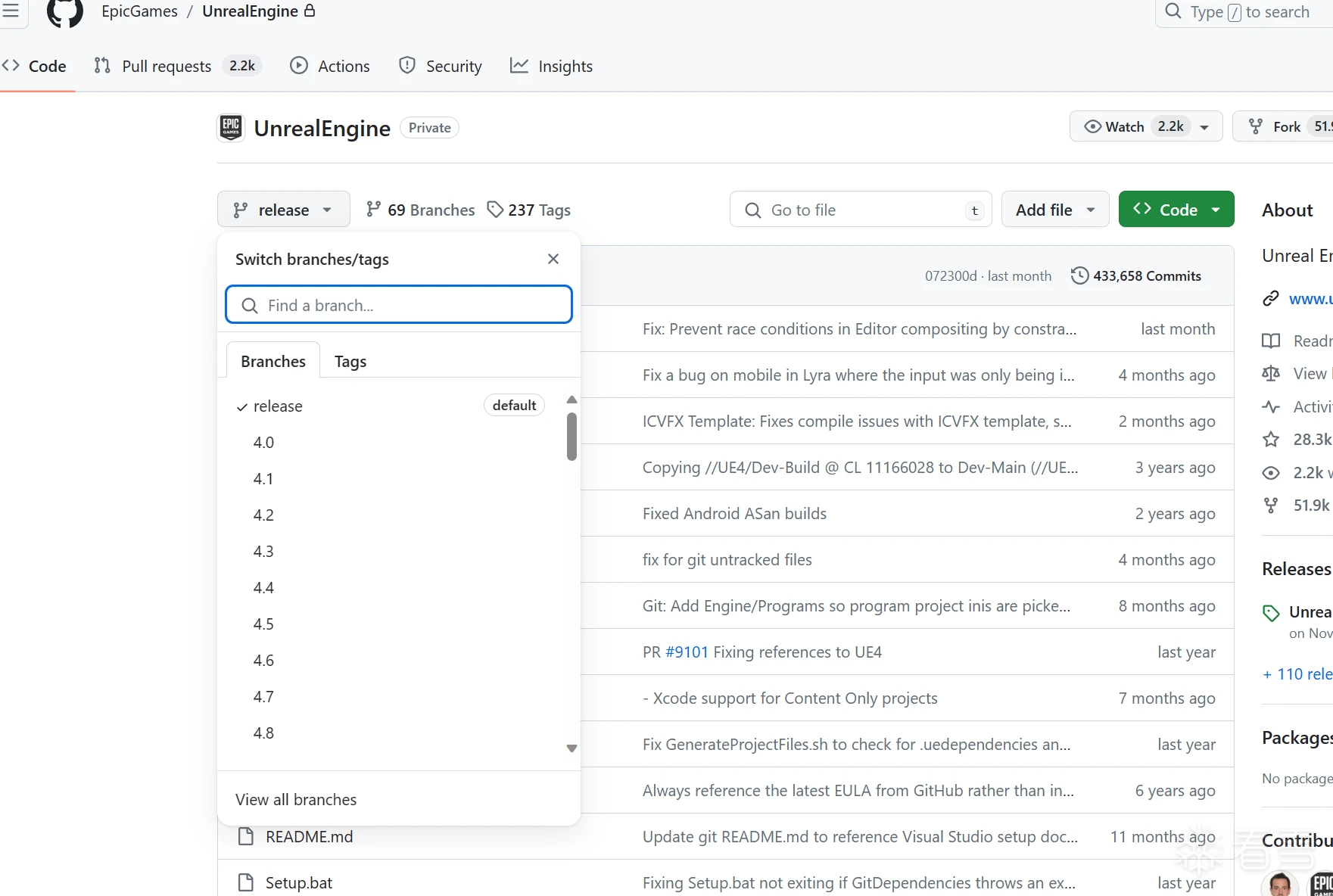Open pull request #9101 link
Viewport: 1333px width, 896px height.
coord(687,652)
